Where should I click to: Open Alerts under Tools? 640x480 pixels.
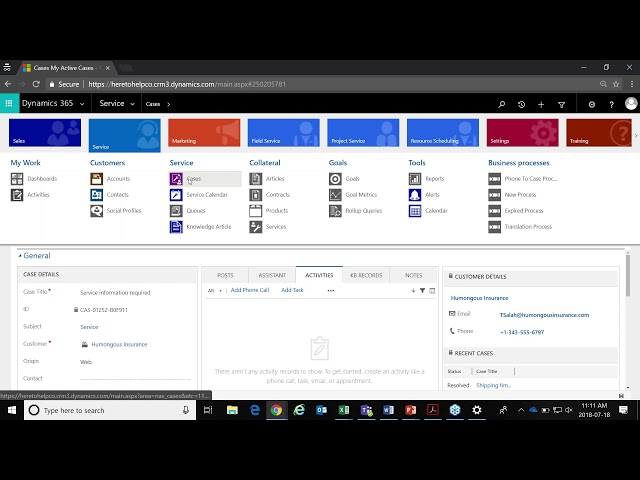(x=424, y=195)
